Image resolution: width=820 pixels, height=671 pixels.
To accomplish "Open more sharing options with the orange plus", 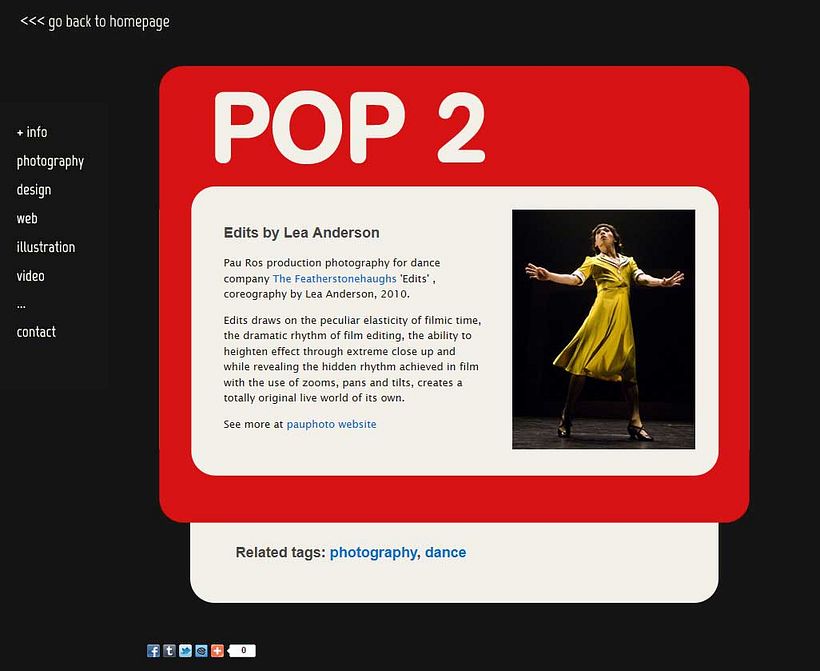I will pos(217,651).
